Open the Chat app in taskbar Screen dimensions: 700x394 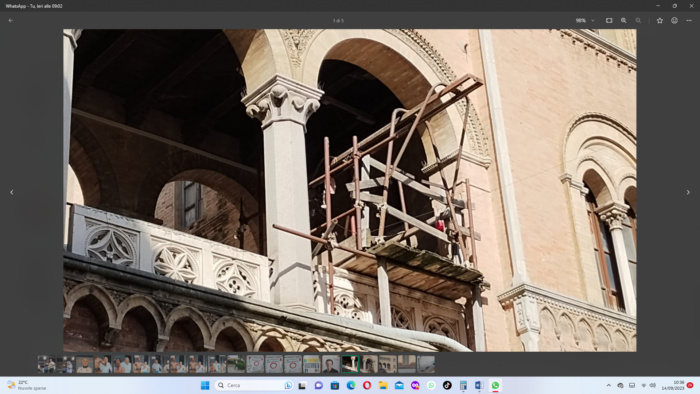point(318,386)
